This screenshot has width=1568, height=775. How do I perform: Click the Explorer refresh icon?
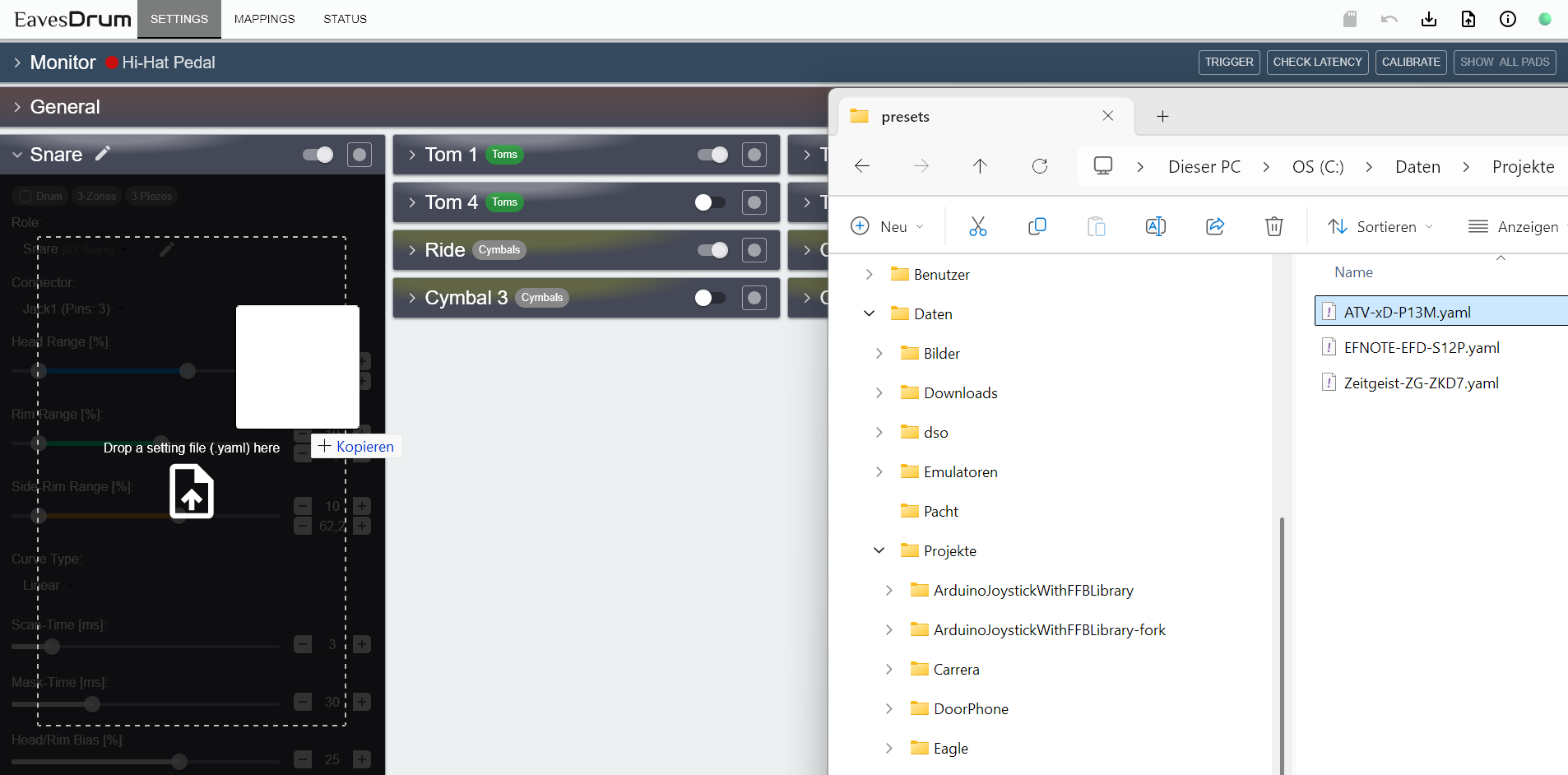pos(1040,166)
